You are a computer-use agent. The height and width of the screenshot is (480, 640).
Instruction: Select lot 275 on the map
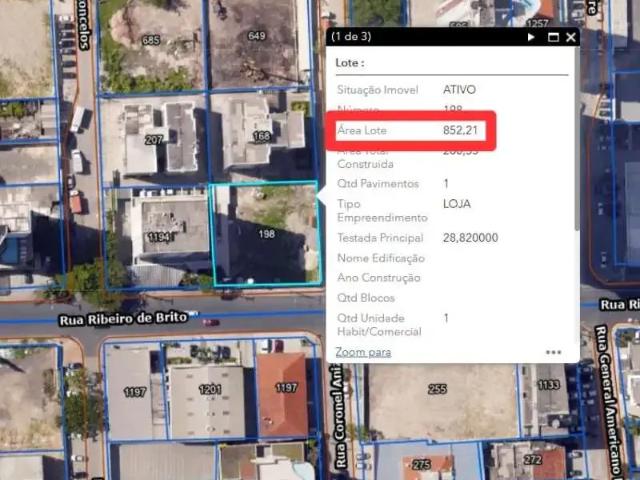click(x=422, y=465)
